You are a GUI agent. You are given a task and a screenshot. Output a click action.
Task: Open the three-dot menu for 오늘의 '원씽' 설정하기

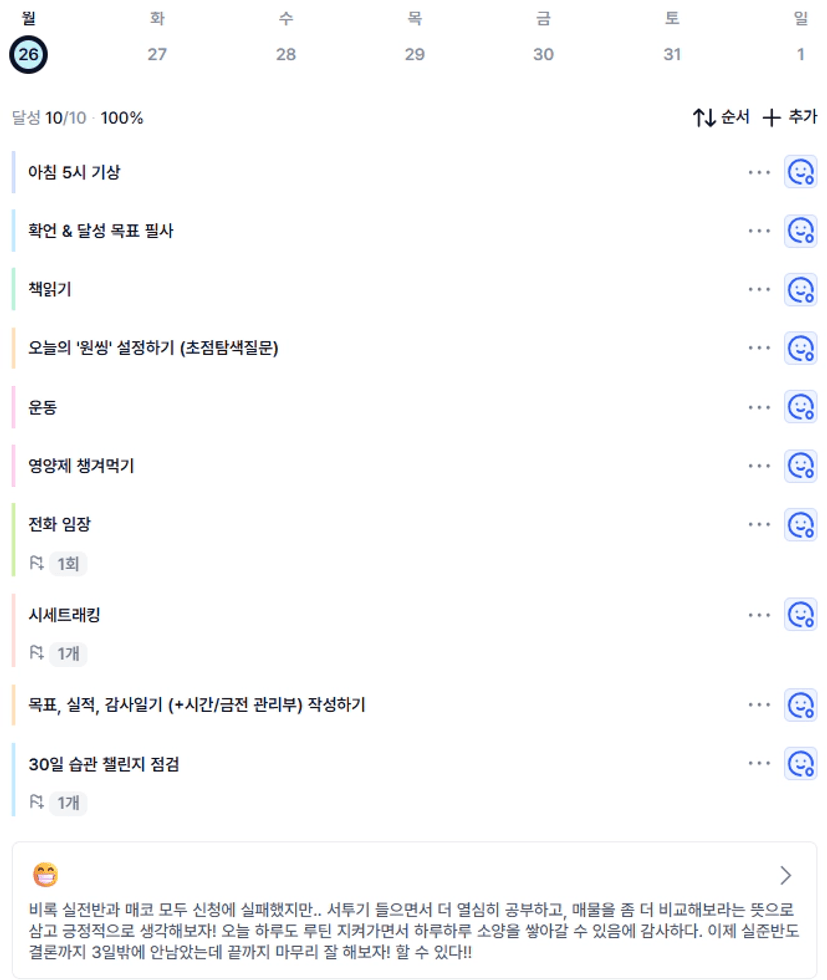click(x=759, y=348)
